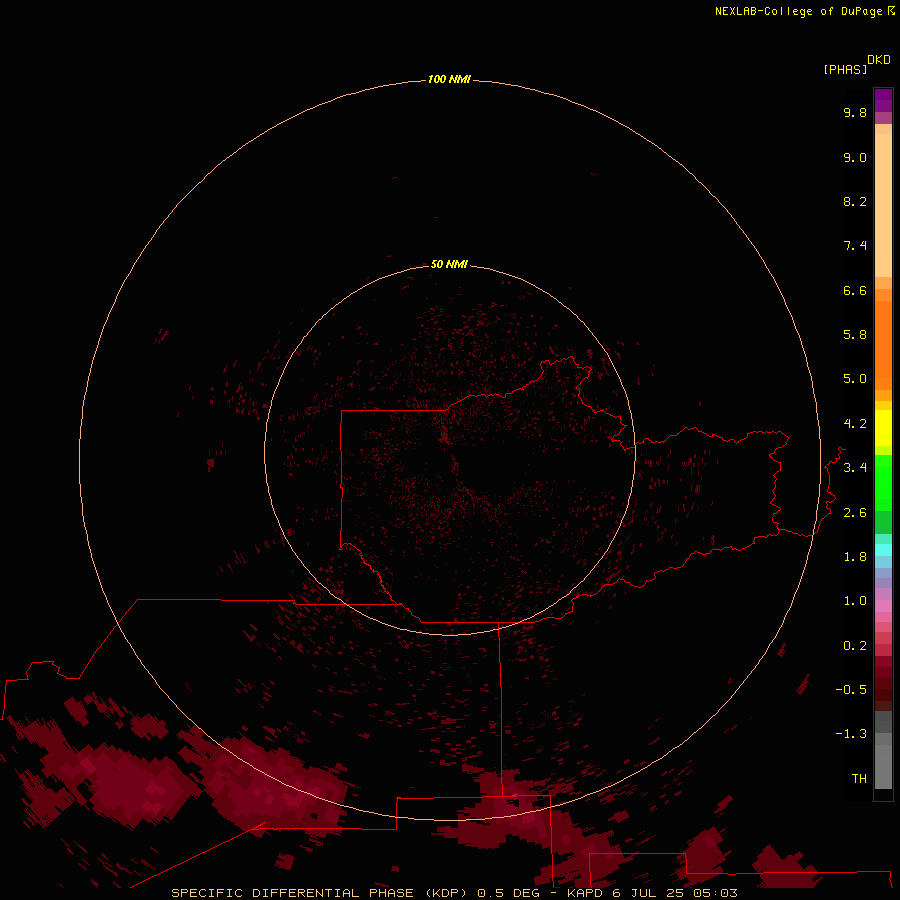
Task: Click the 8.2 legend value
Action: (855, 201)
